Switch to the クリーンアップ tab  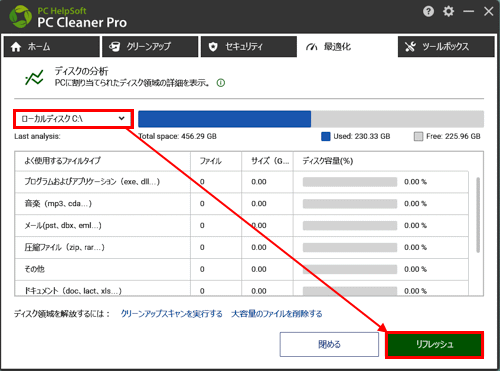pyautogui.click(x=150, y=47)
